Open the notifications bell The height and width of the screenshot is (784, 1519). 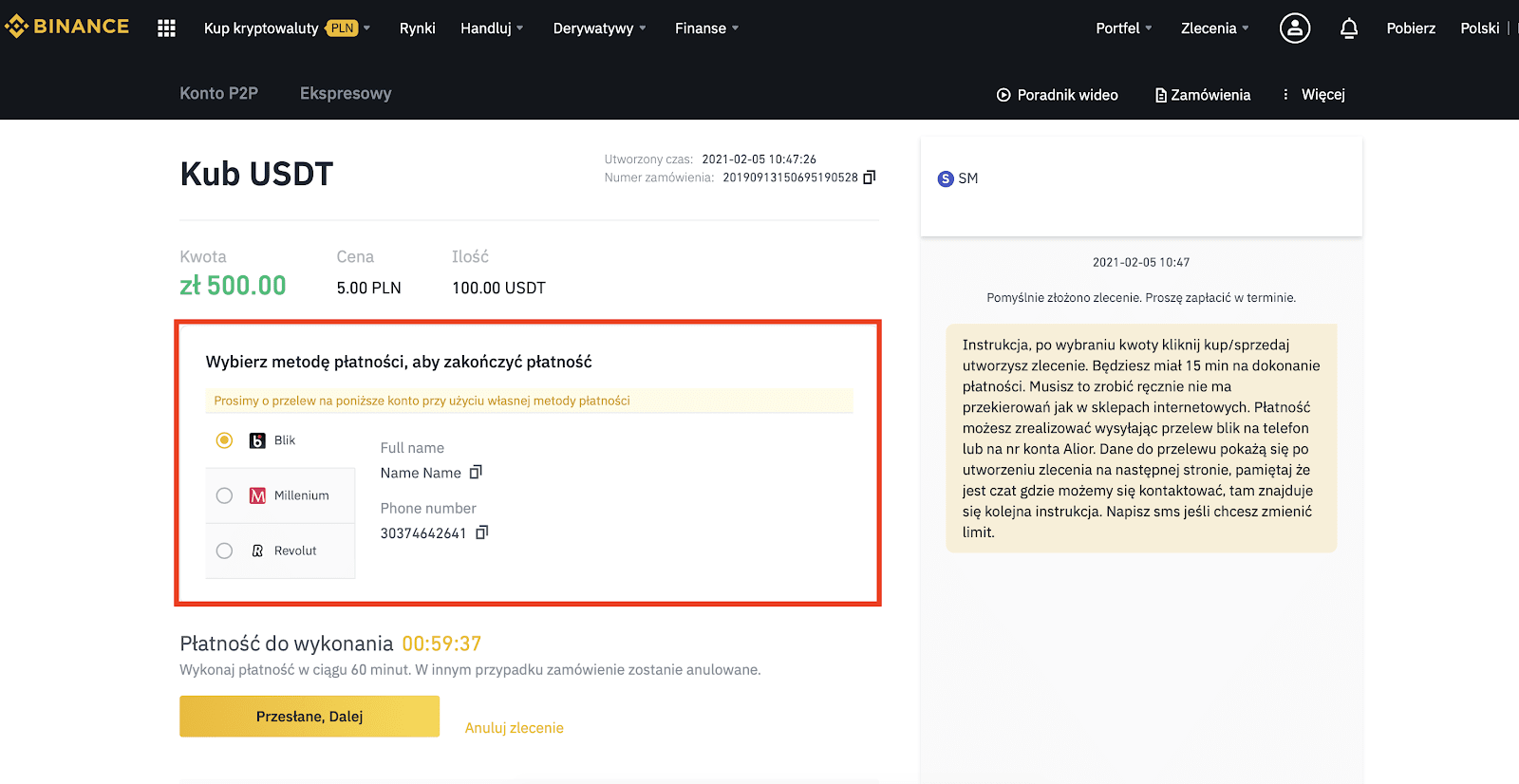coord(1349,28)
